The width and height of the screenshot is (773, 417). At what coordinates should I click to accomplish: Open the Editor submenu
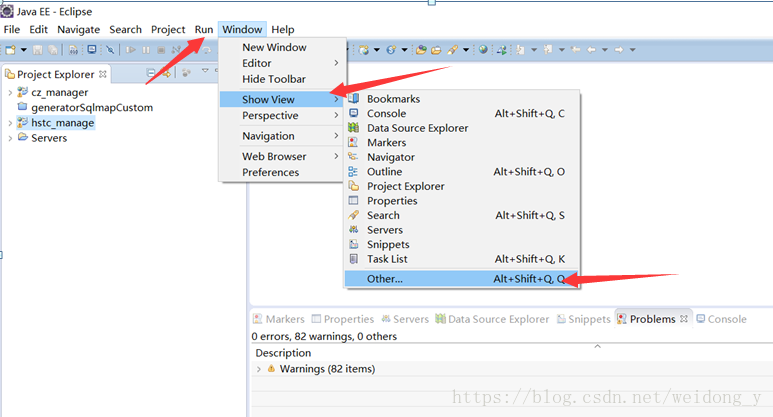(282, 63)
